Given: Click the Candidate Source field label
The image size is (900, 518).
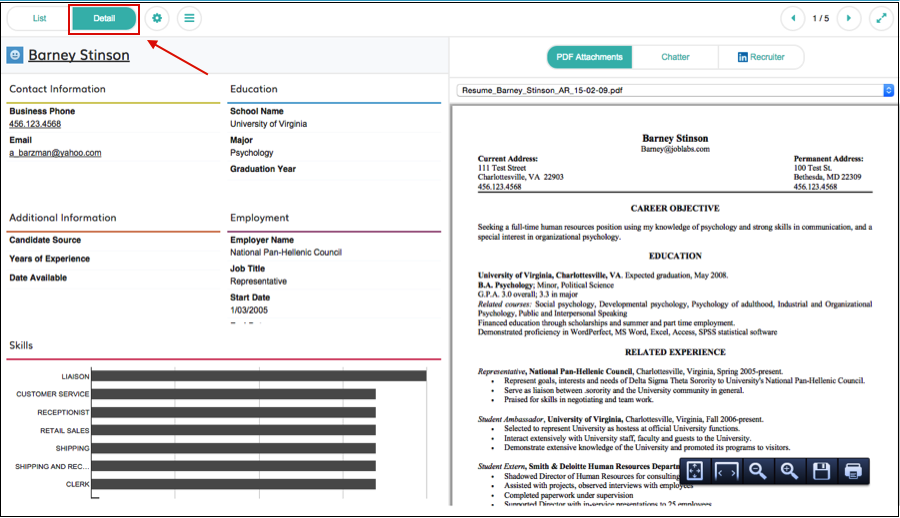Looking at the screenshot, I should (x=45, y=240).
